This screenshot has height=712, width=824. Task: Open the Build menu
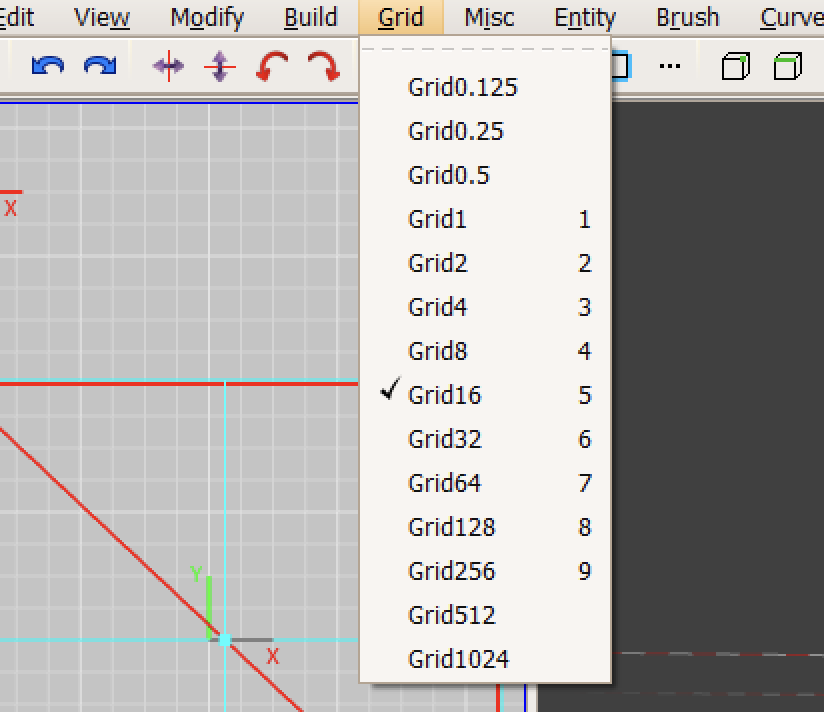tap(311, 17)
